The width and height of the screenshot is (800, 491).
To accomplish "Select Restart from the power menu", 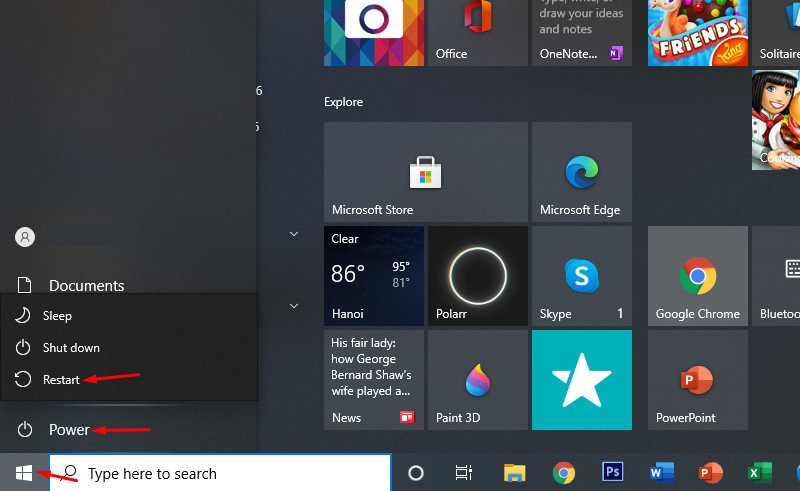I will 60,380.
